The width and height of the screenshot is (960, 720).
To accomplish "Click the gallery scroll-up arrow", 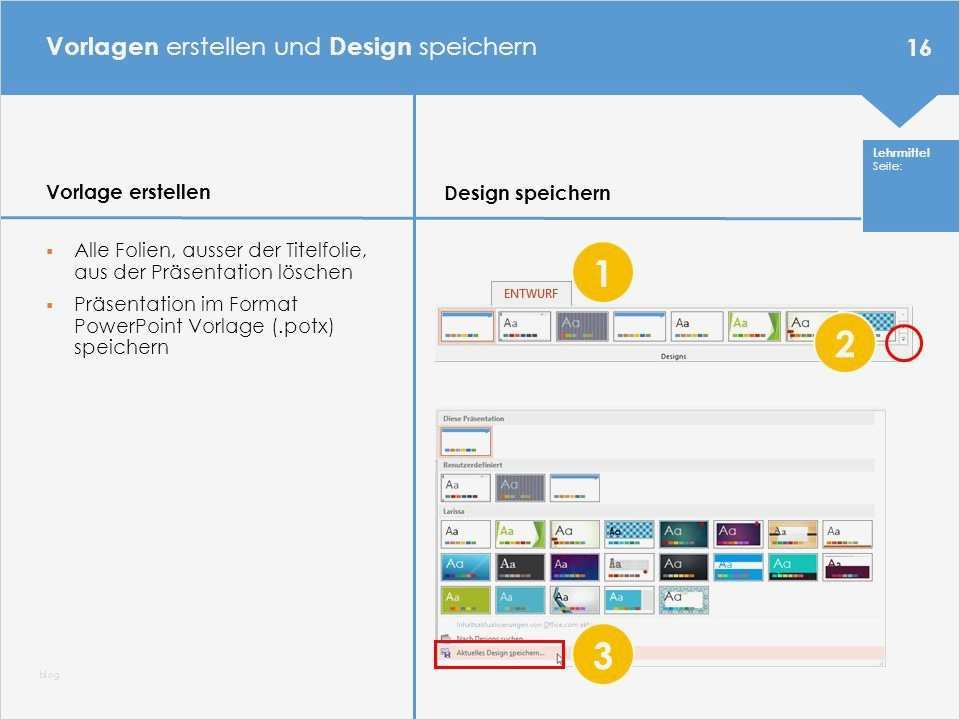I will 902,313.
